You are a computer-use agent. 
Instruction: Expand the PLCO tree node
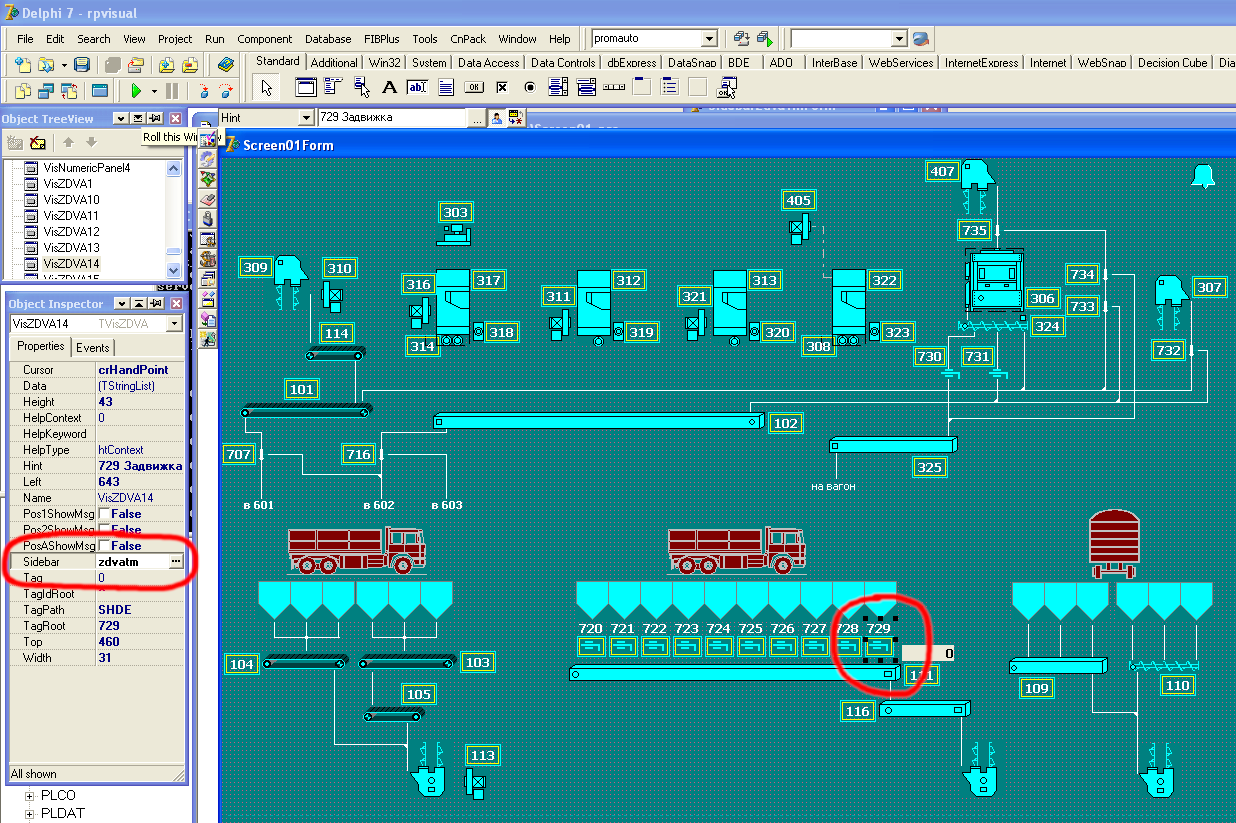pos(31,796)
